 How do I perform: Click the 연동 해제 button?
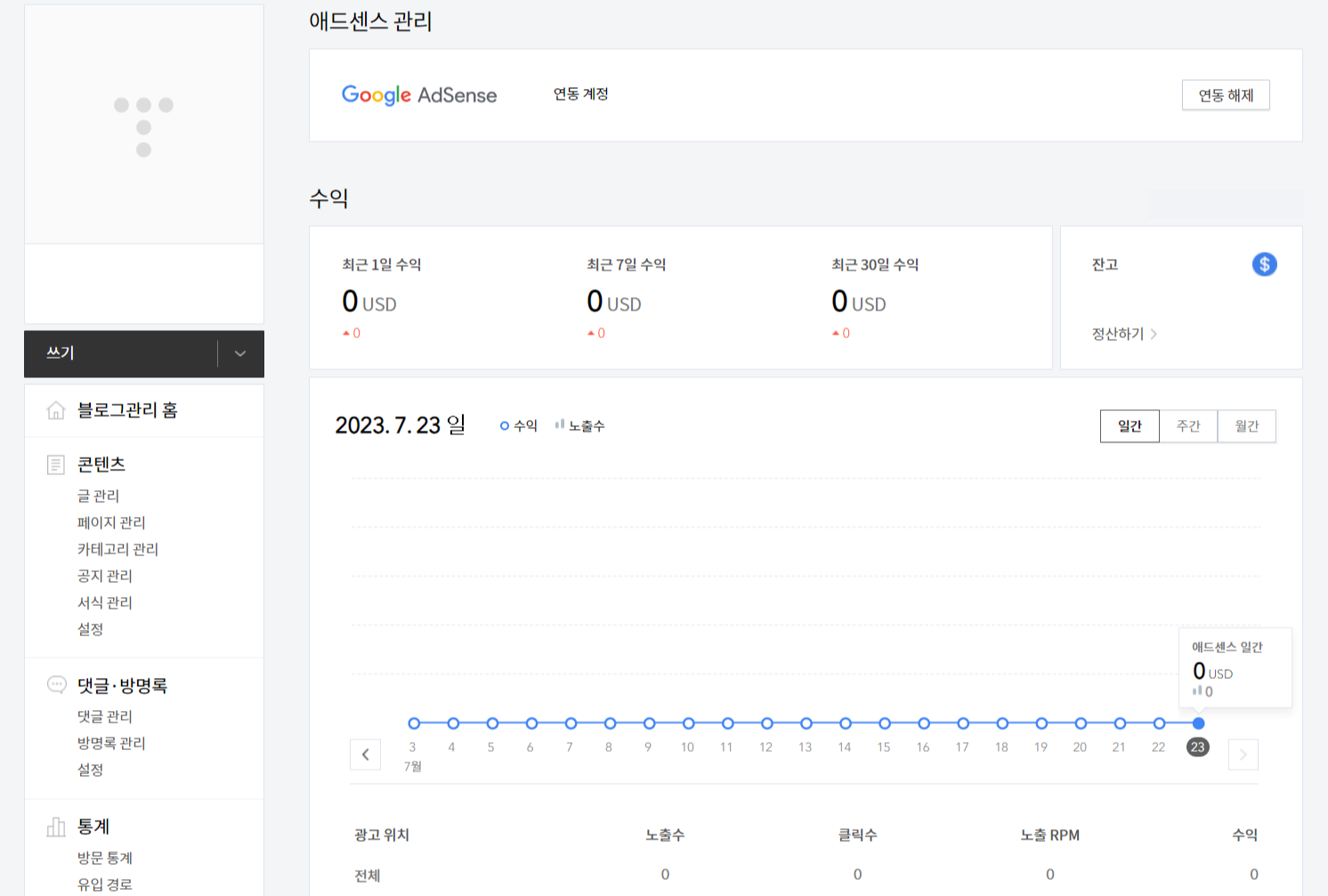(x=1226, y=94)
